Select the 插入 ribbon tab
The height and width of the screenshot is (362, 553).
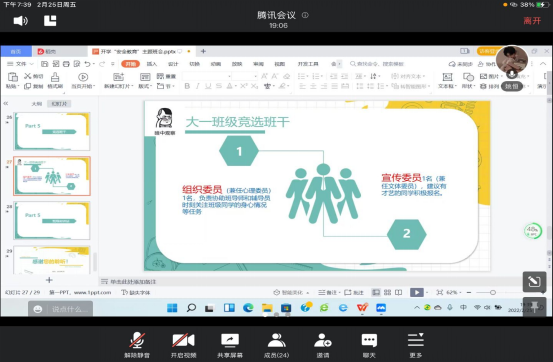(x=152, y=64)
